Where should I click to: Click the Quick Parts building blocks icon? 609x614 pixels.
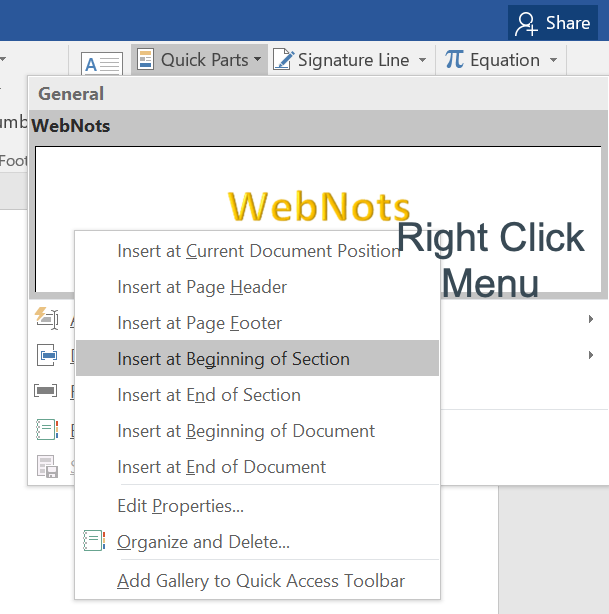click(x=145, y=60)
